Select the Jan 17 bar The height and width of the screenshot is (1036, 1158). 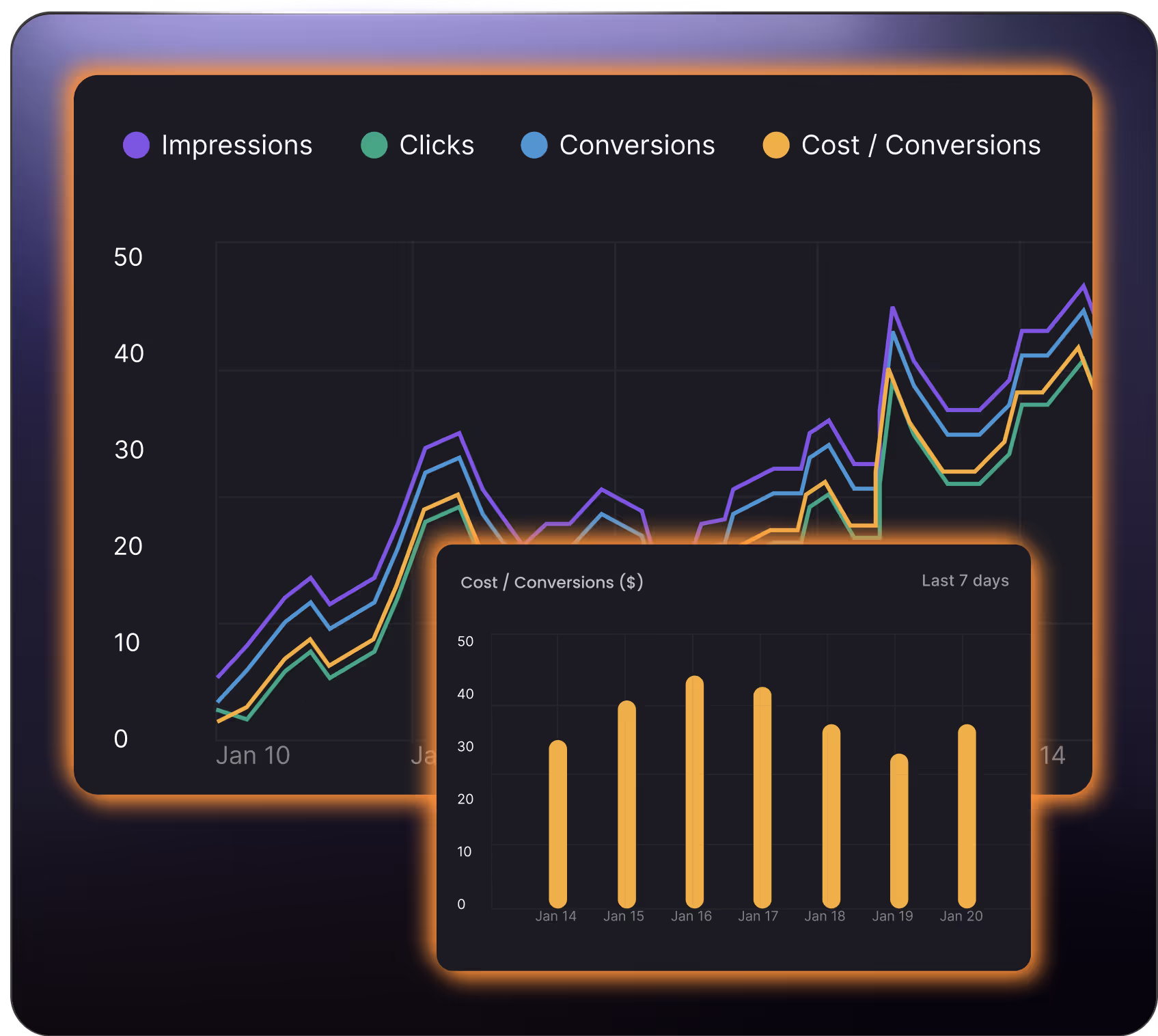762,797
